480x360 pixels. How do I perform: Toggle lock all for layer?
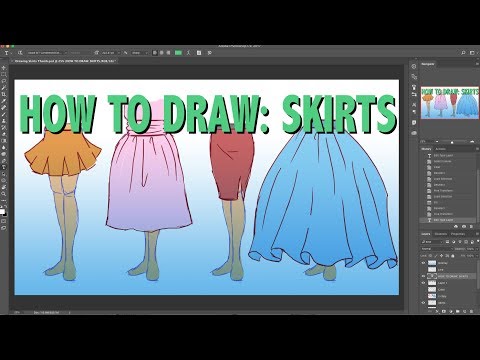pyautogui.click(x=453, y=256)
